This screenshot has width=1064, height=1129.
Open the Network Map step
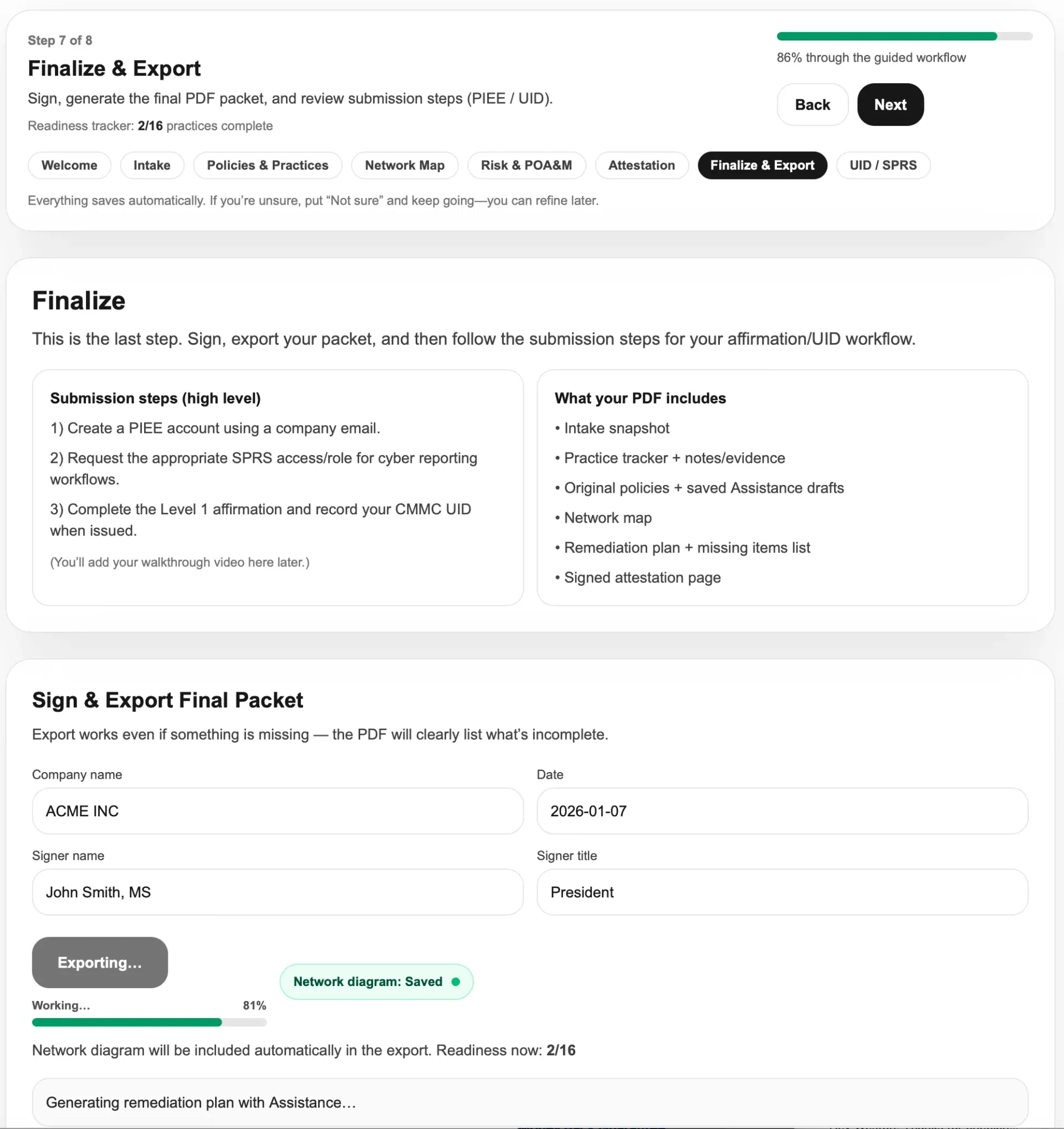404,165
